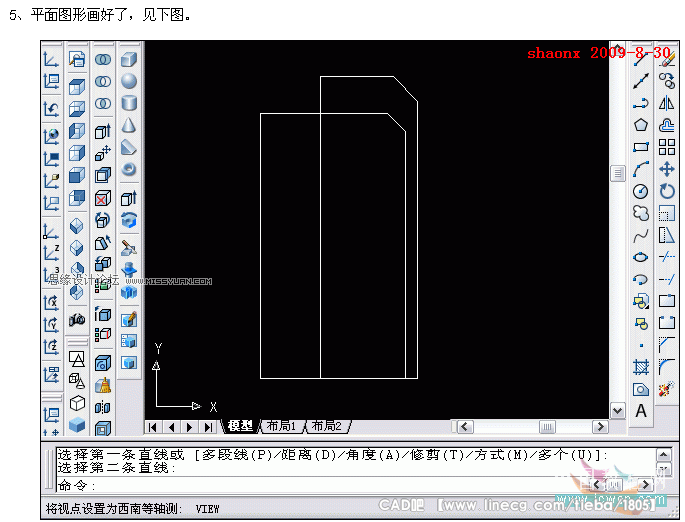The width and height of the screenshot is (685, 522).
Task: Open the Setup Profile tool
Action: (x=128, y=363)
